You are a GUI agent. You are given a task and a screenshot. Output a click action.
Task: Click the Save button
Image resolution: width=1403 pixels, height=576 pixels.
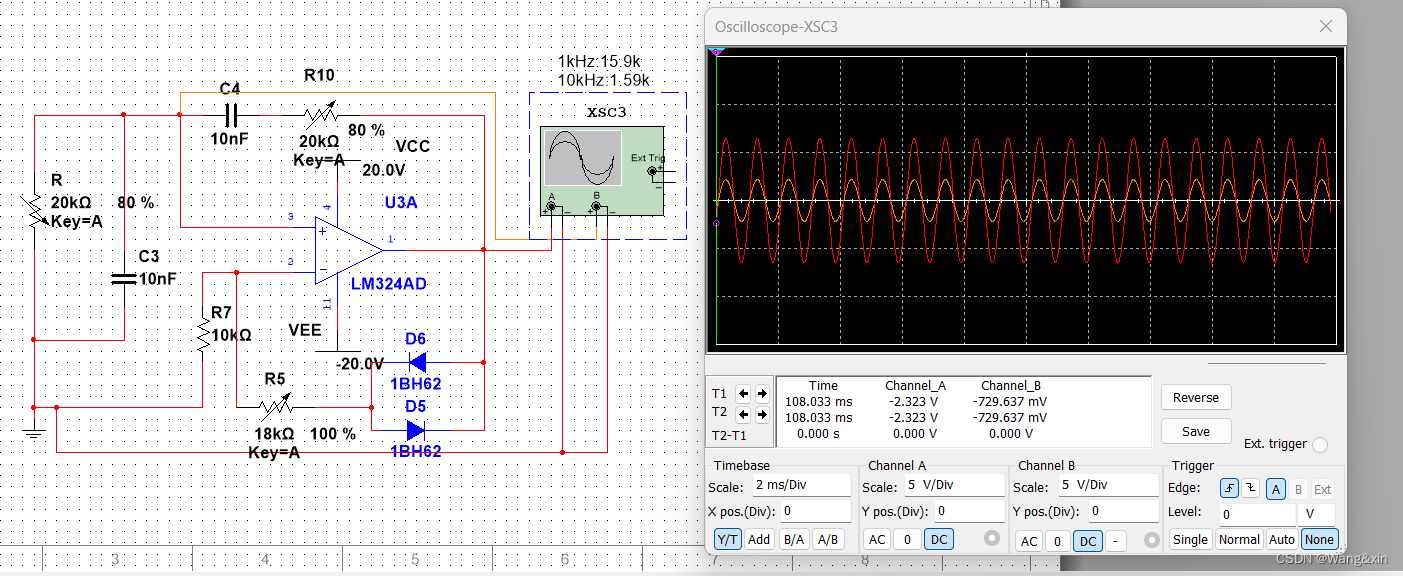coord(1196,432)
